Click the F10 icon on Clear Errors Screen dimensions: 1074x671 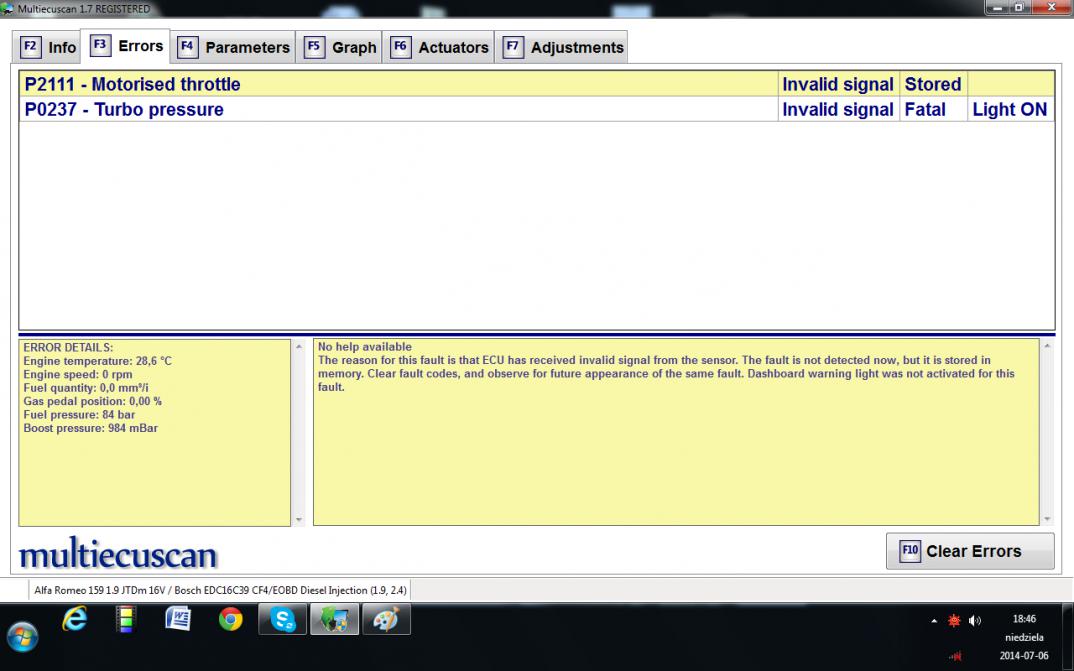[910, 550]
